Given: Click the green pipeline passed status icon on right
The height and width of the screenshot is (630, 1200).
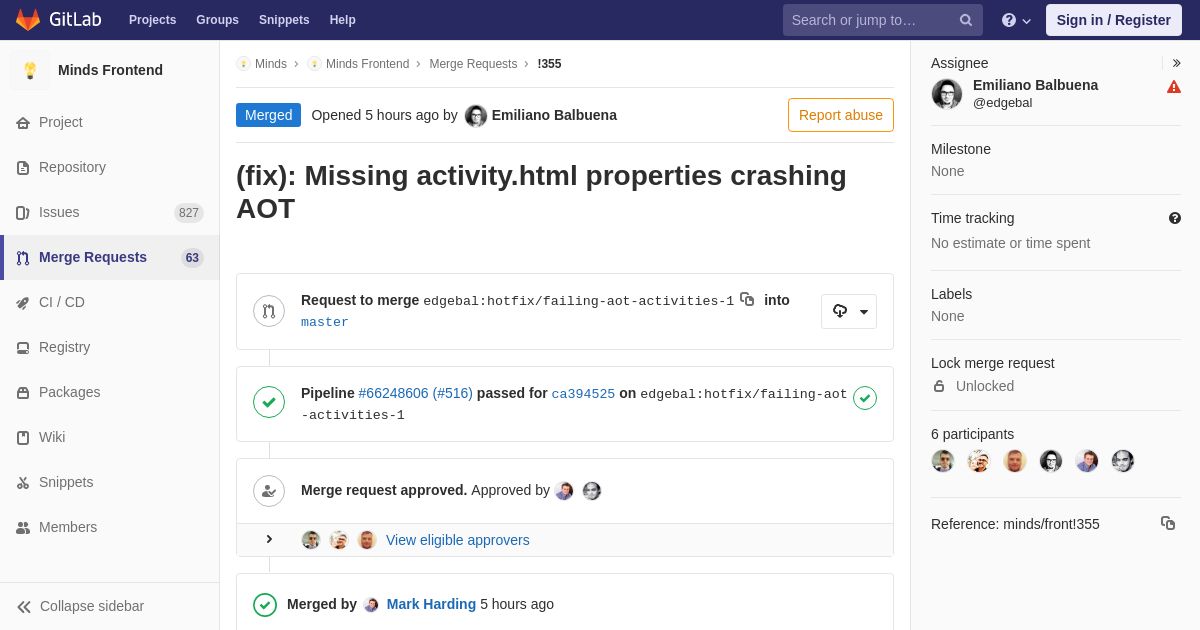Looking at the screenshot, I should point(865,398).
